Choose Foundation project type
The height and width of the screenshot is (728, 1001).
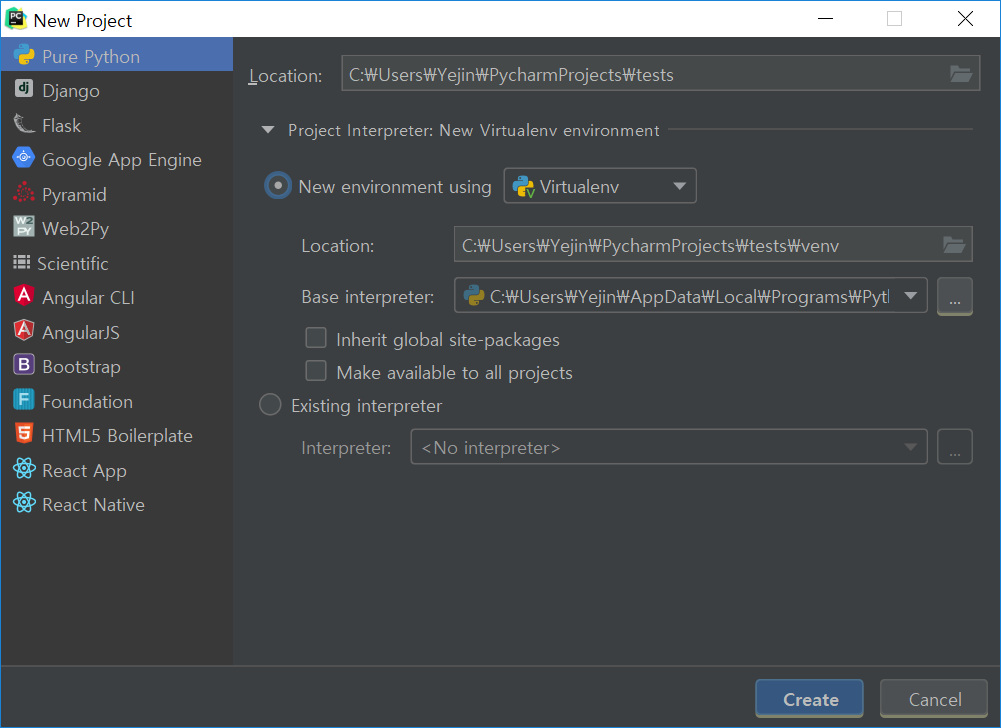tap(117, 400)
